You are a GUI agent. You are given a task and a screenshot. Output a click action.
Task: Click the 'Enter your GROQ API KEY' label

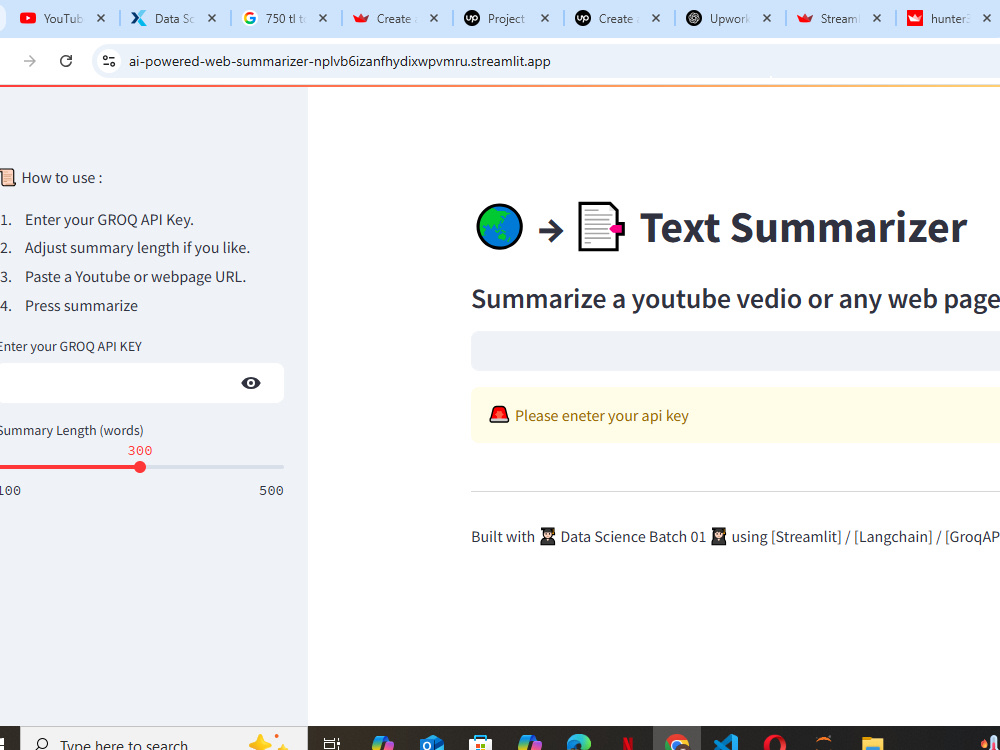(x=70, y=346)
